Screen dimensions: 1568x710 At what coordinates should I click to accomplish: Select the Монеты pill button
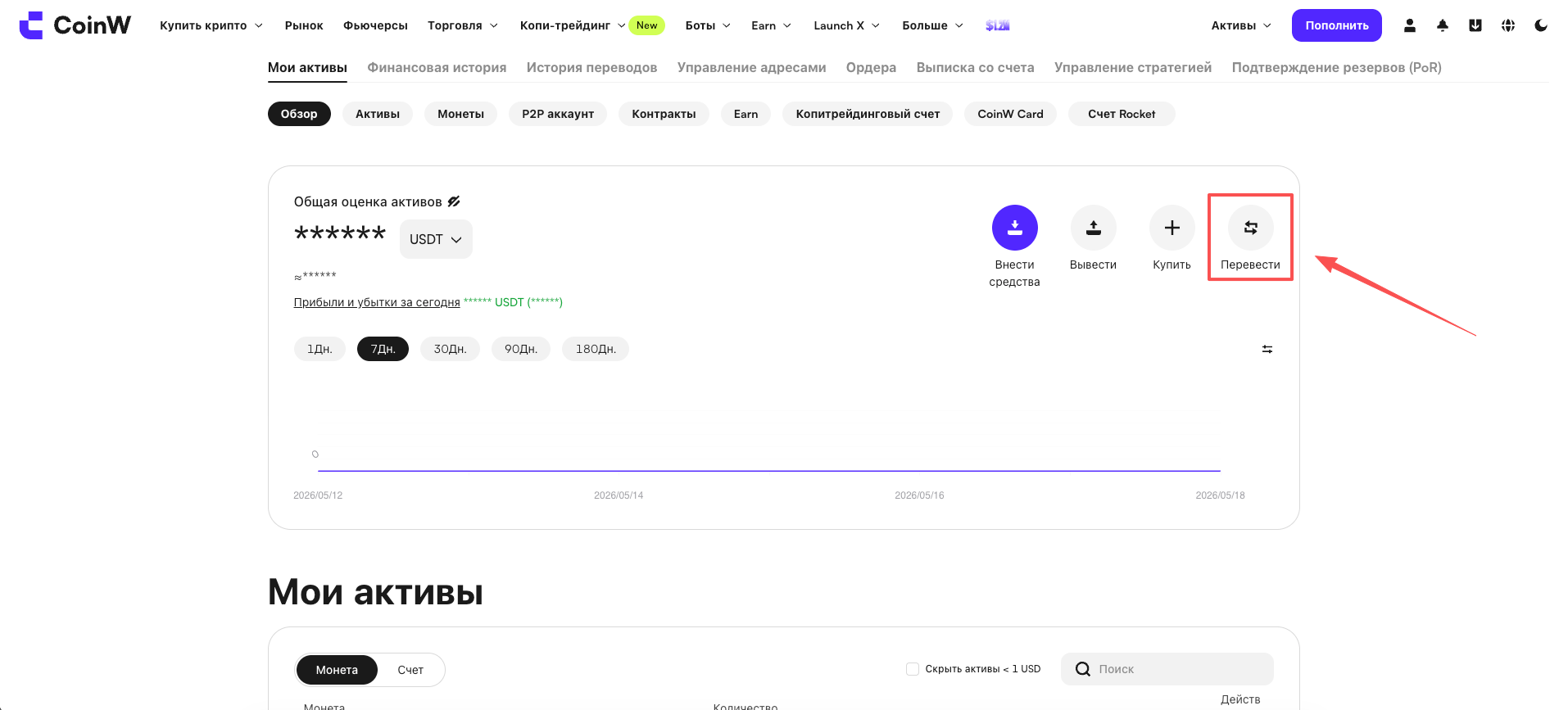point(460,114)
